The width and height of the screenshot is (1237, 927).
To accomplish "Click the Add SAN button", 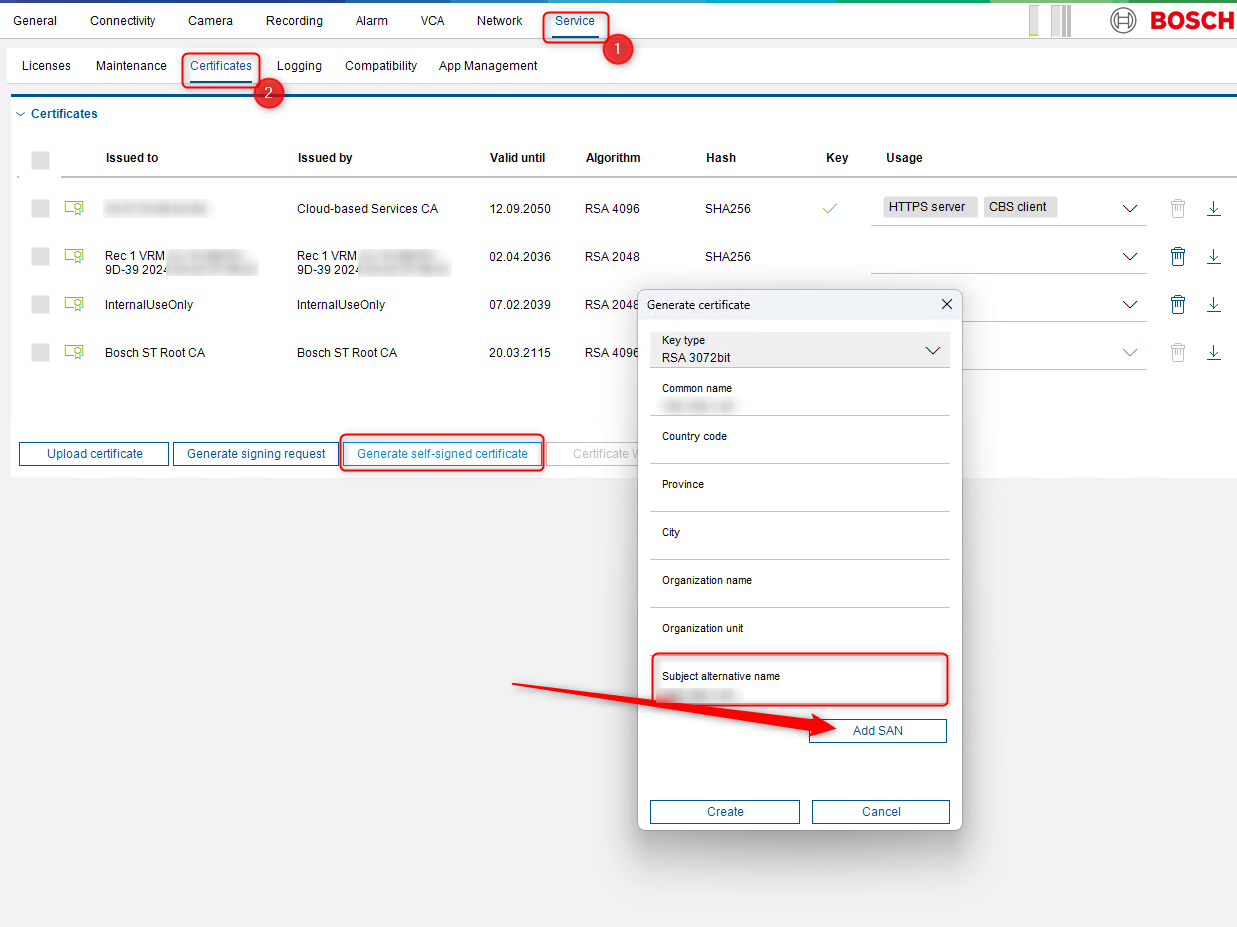I will click(877, 731).
